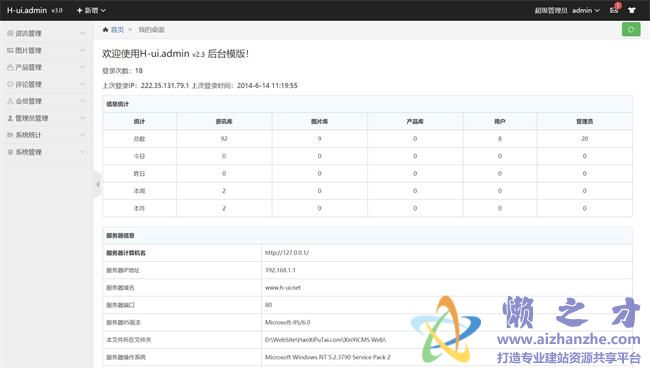
Task: Click server IP value 192.168.1.1
Action: 280,270
